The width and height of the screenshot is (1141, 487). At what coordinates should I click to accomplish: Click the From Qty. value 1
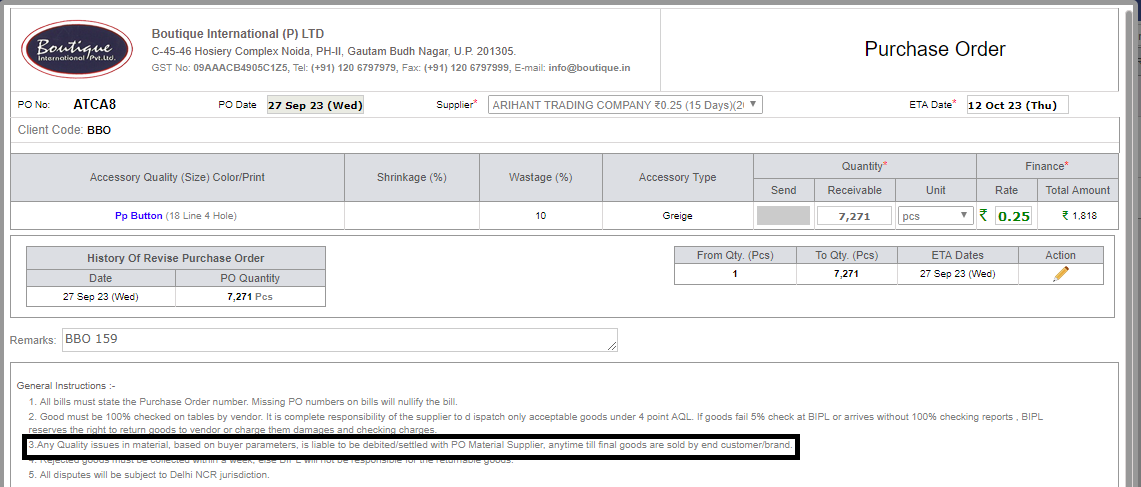tap(735, 274)
